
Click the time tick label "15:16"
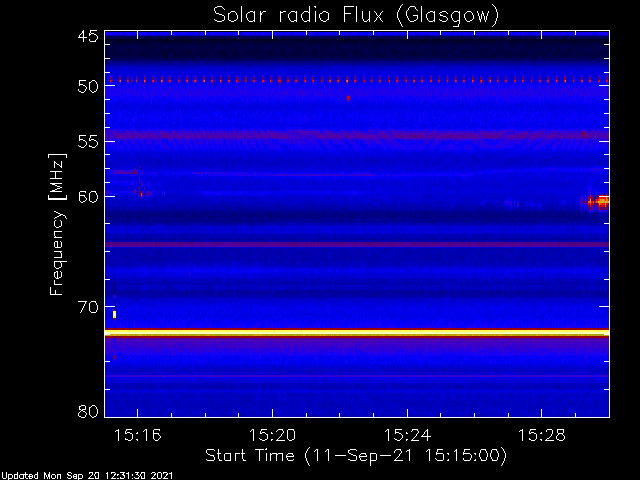click(138, 436)
